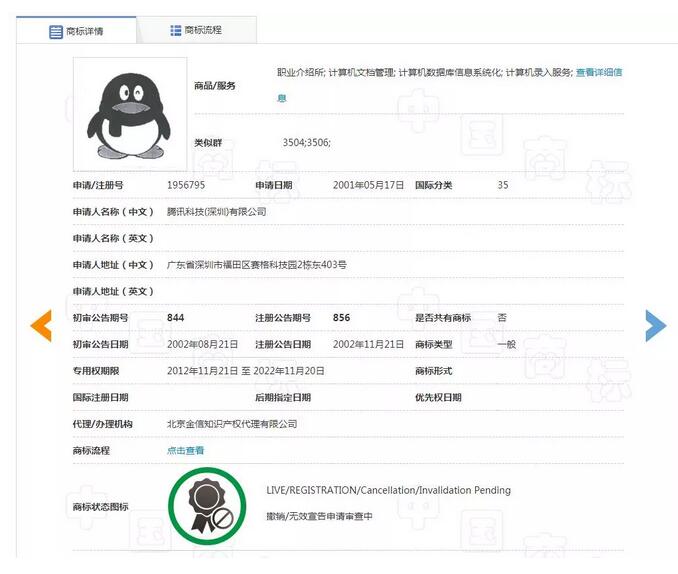Click the green trademark status badge icon

(207, 506)
